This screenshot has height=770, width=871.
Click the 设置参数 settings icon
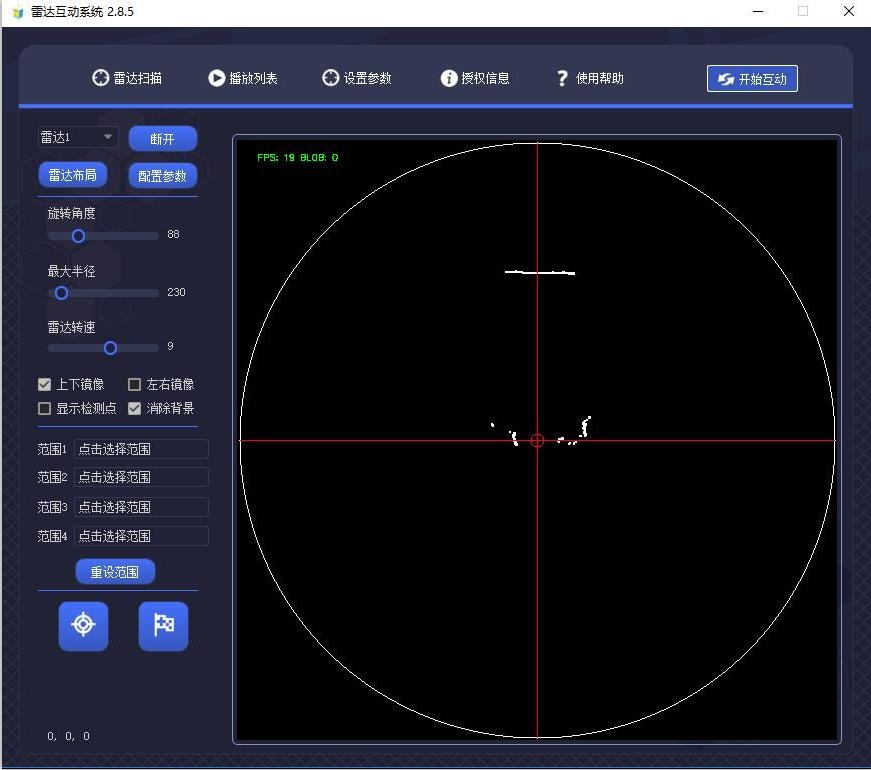click(331, 78)
